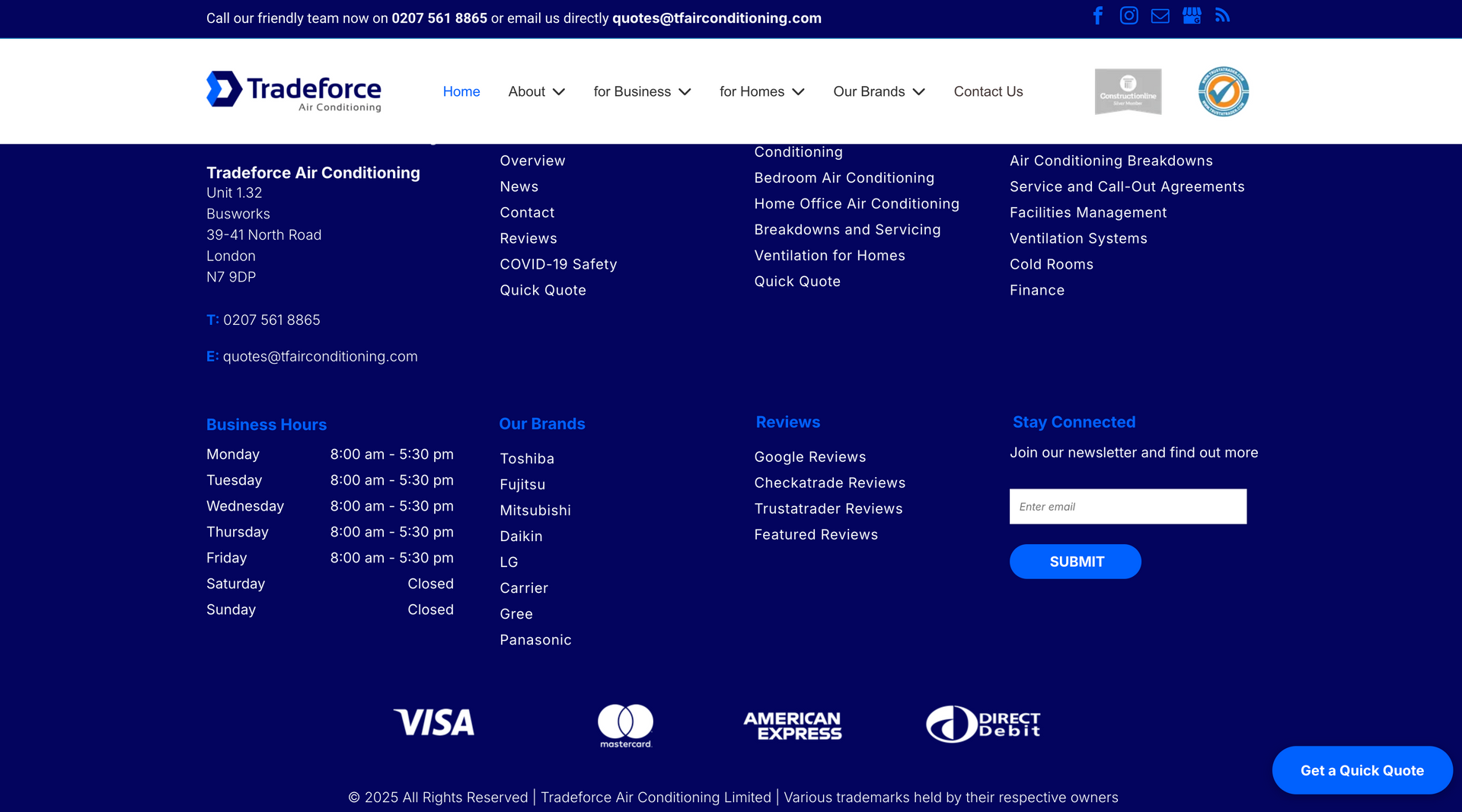This screenshot has width=1462, height=812.
Task: Expand the for Business dropdown chevron
Action: click(x=685, y=92)
